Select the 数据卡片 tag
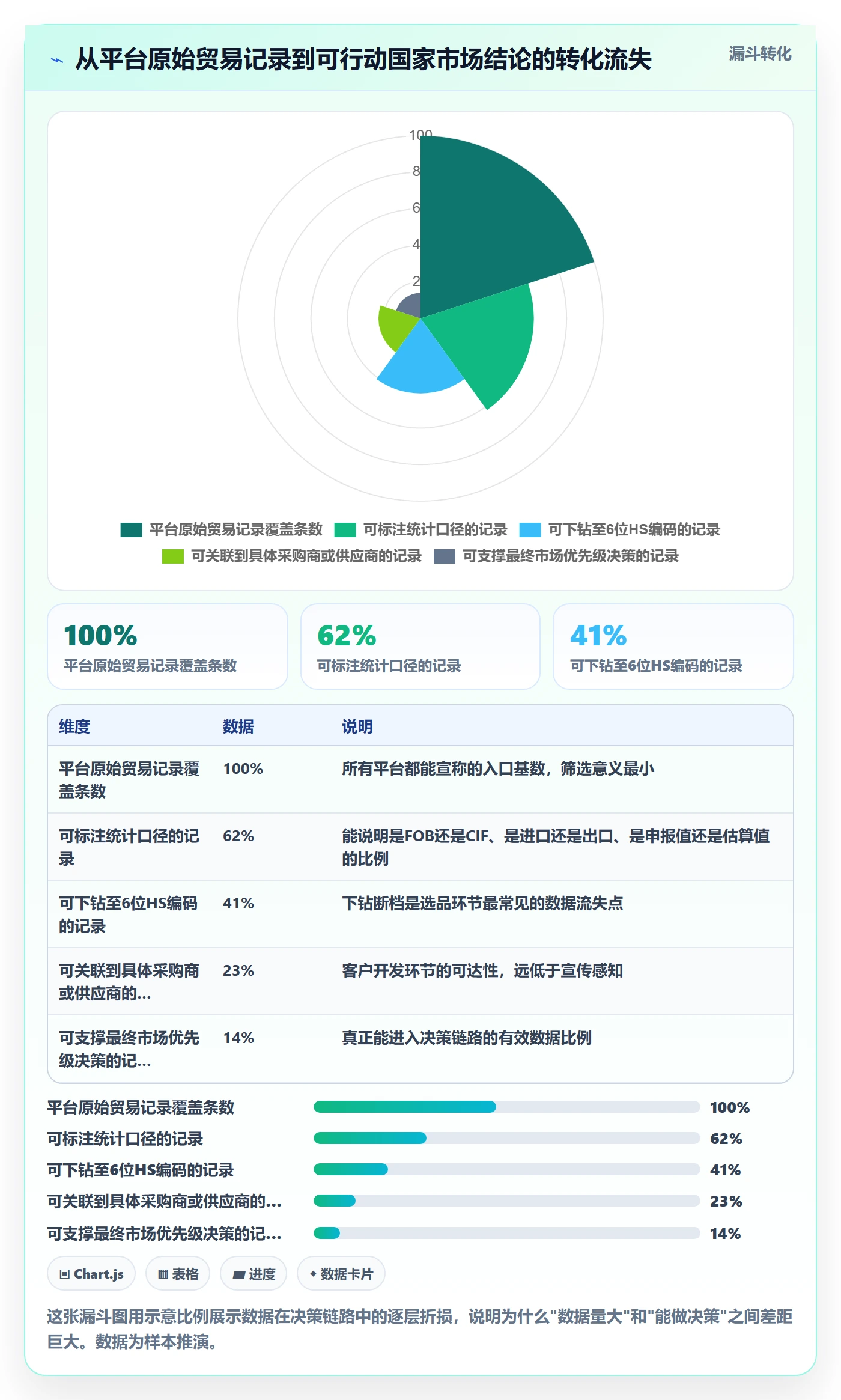The image size is (841, 1400). 341,1273
